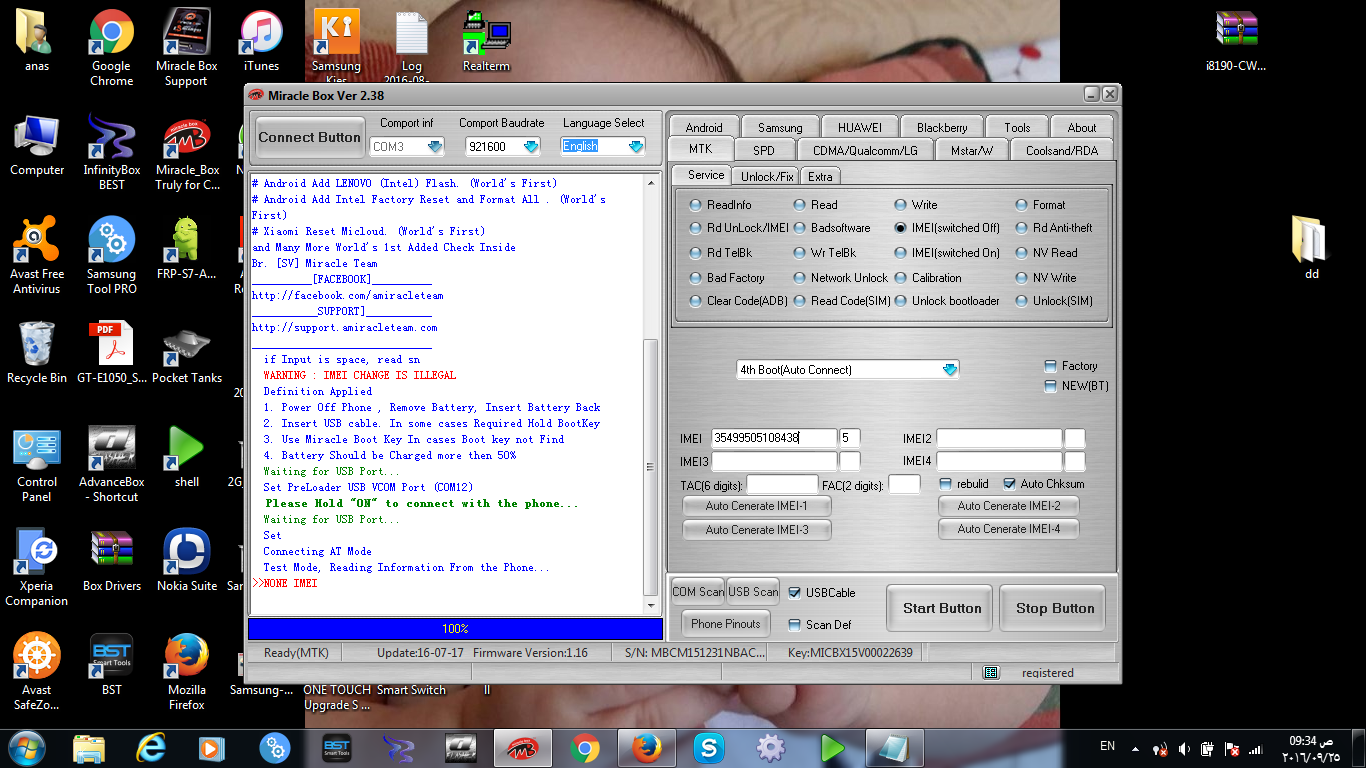Viewport: 1366px width, 768px height.
Task: Click Auto Generate IMEI-1 button
Action: 757,506
